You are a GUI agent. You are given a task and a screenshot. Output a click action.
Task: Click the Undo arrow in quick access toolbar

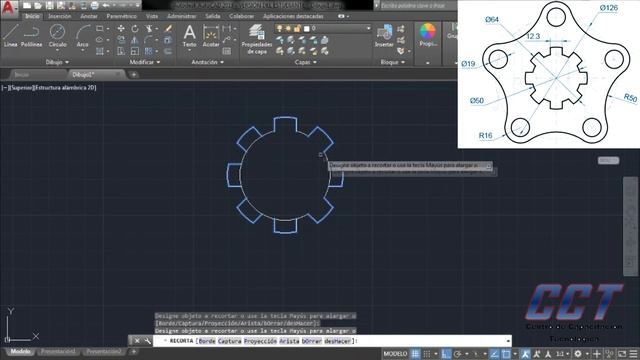(x=106, y=6)
